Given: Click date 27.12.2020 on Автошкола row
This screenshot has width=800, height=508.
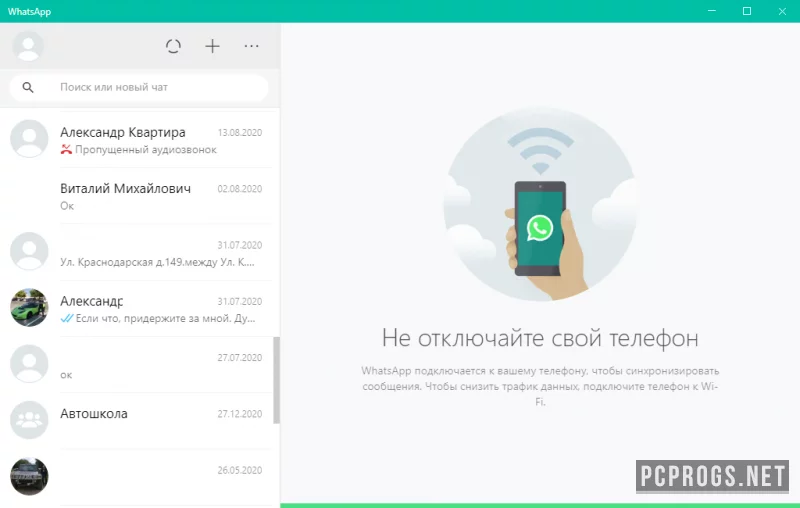Looking at the screenshot, I should point(240,414).
